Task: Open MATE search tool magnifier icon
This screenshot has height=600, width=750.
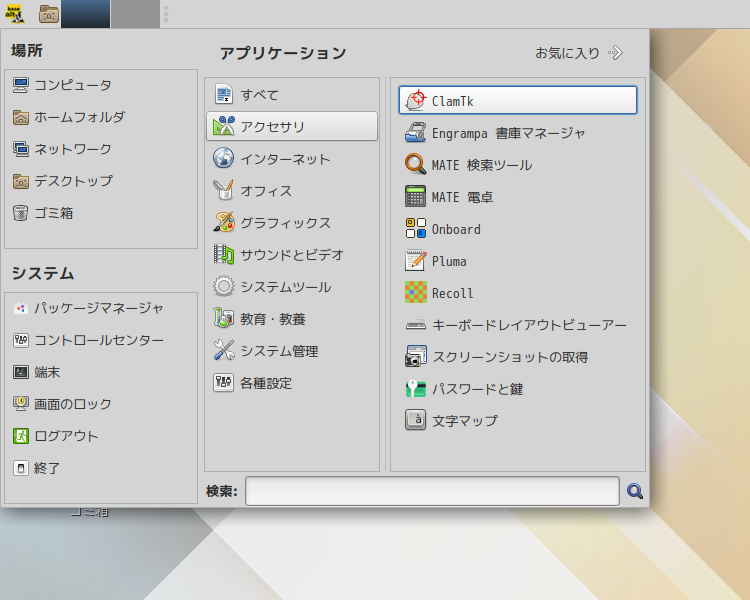Action: pos(415,165)
